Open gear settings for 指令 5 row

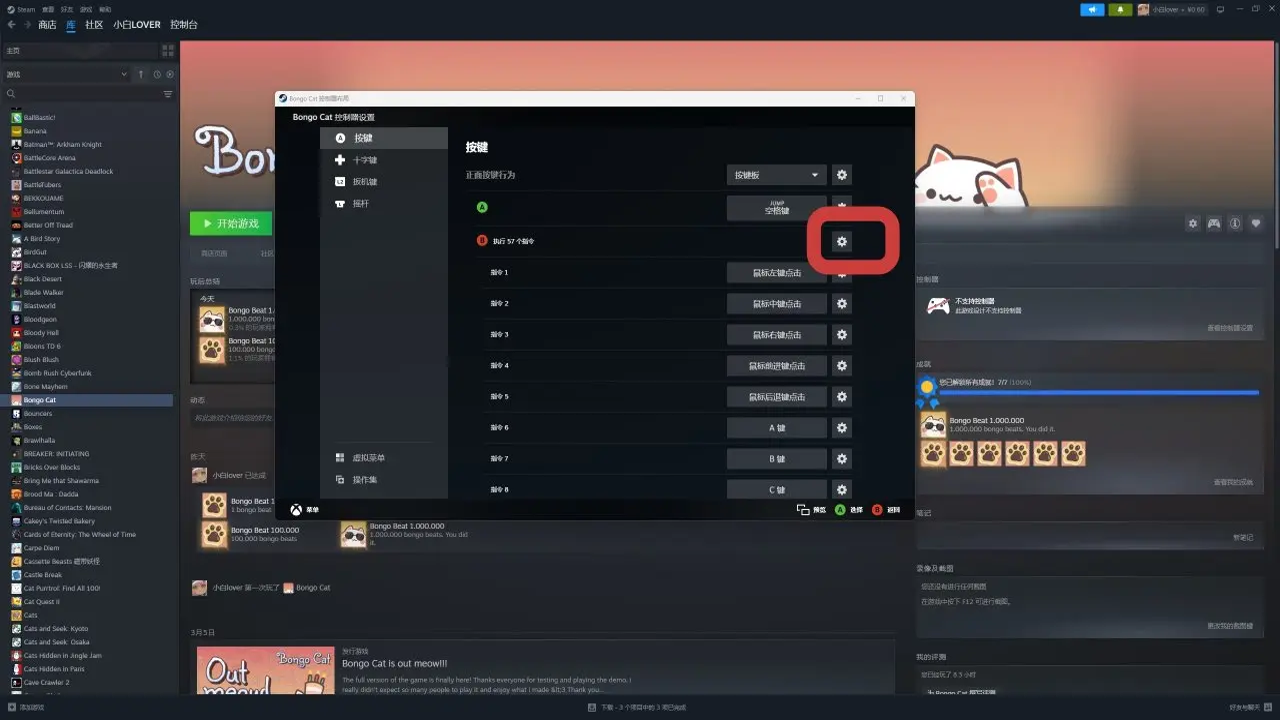click(x=842, y=397)
